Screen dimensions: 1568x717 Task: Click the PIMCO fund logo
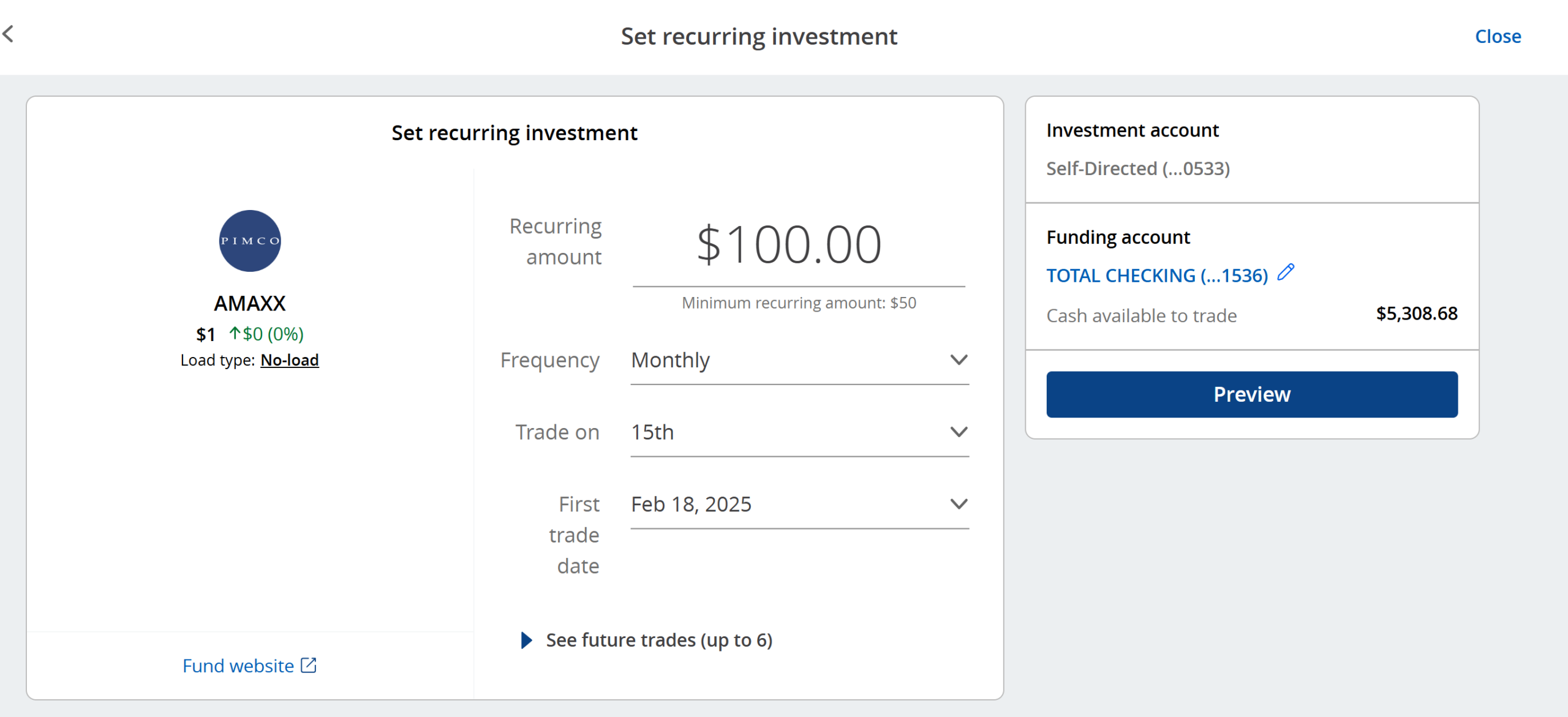coord(250,241)
